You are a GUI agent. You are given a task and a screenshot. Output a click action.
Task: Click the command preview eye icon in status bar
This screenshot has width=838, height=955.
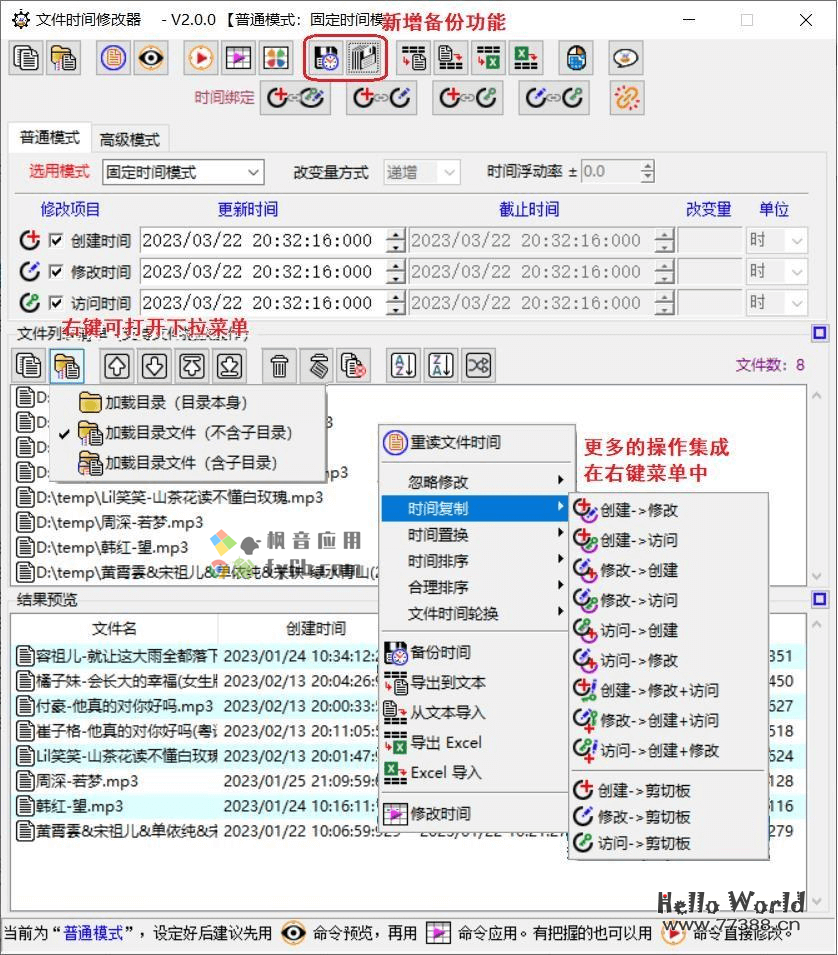(293, 934)
